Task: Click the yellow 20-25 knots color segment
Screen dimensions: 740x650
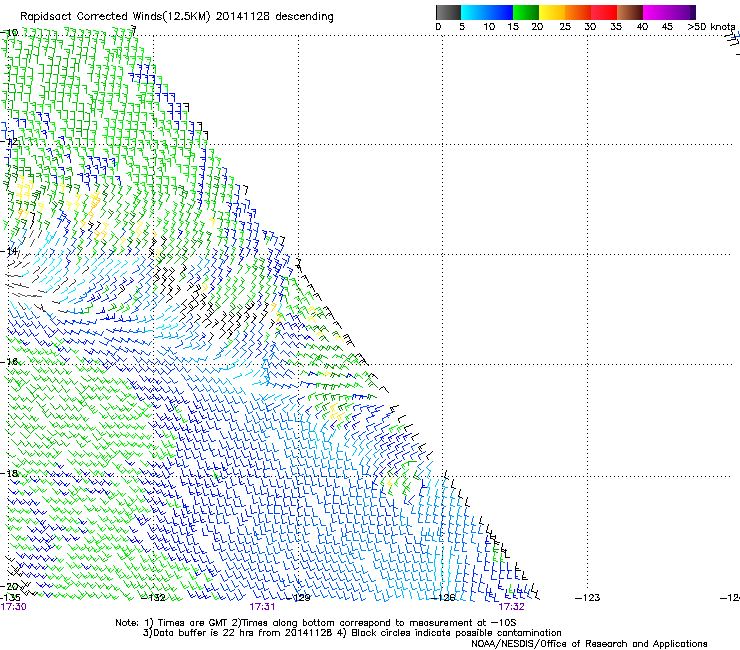Action: pyautogui.click(x=552, y=12)
